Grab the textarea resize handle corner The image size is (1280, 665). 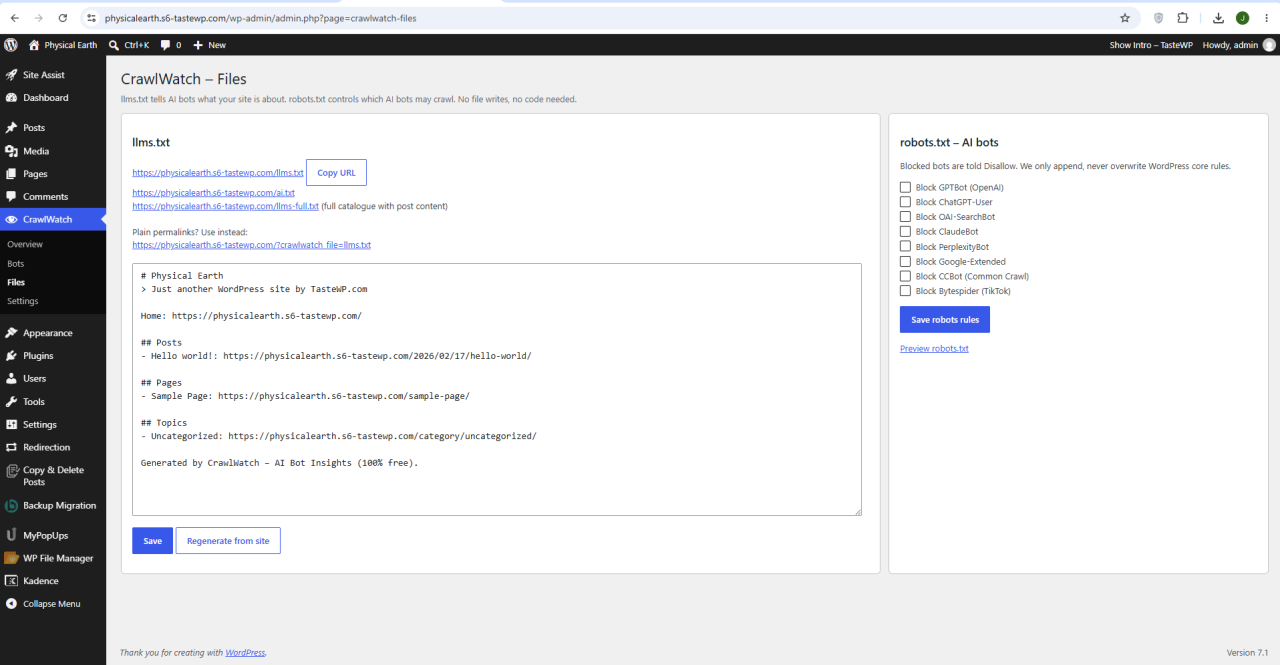click(857, 511)
